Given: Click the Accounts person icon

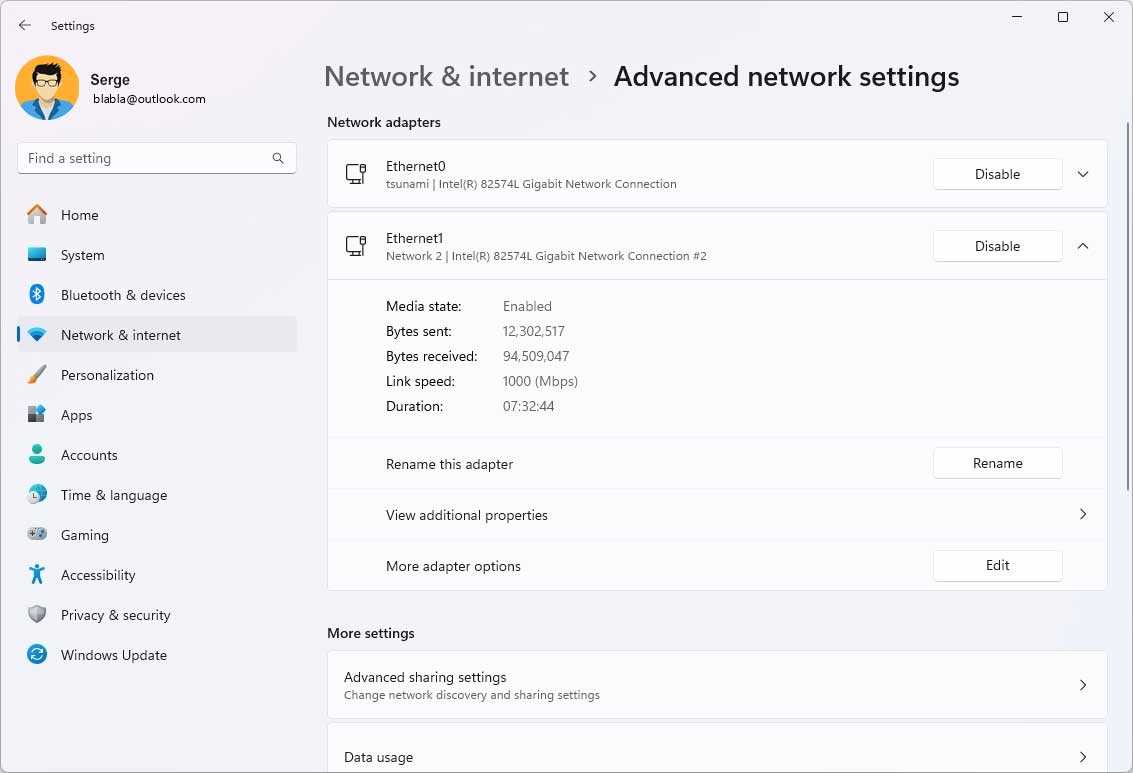Looking at the screenshot, I should click(x=37, y=455).
